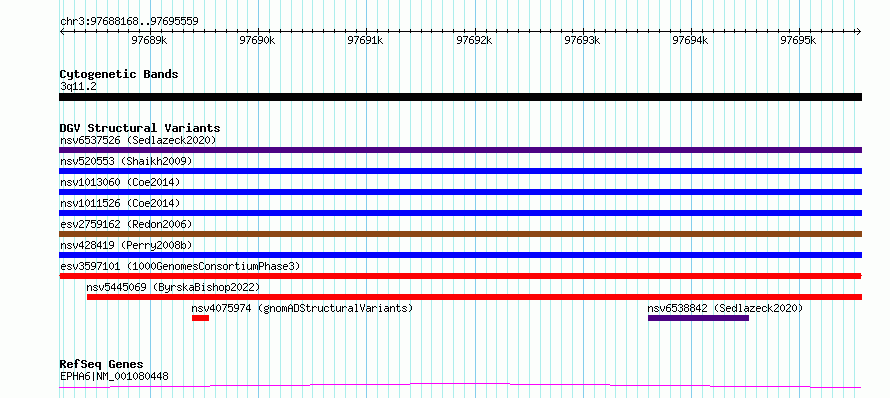This screenshot has height=398, width=890.
Task: Select nsv6538842 (Sedlazeck2020) label
Action: pos(725,308)
